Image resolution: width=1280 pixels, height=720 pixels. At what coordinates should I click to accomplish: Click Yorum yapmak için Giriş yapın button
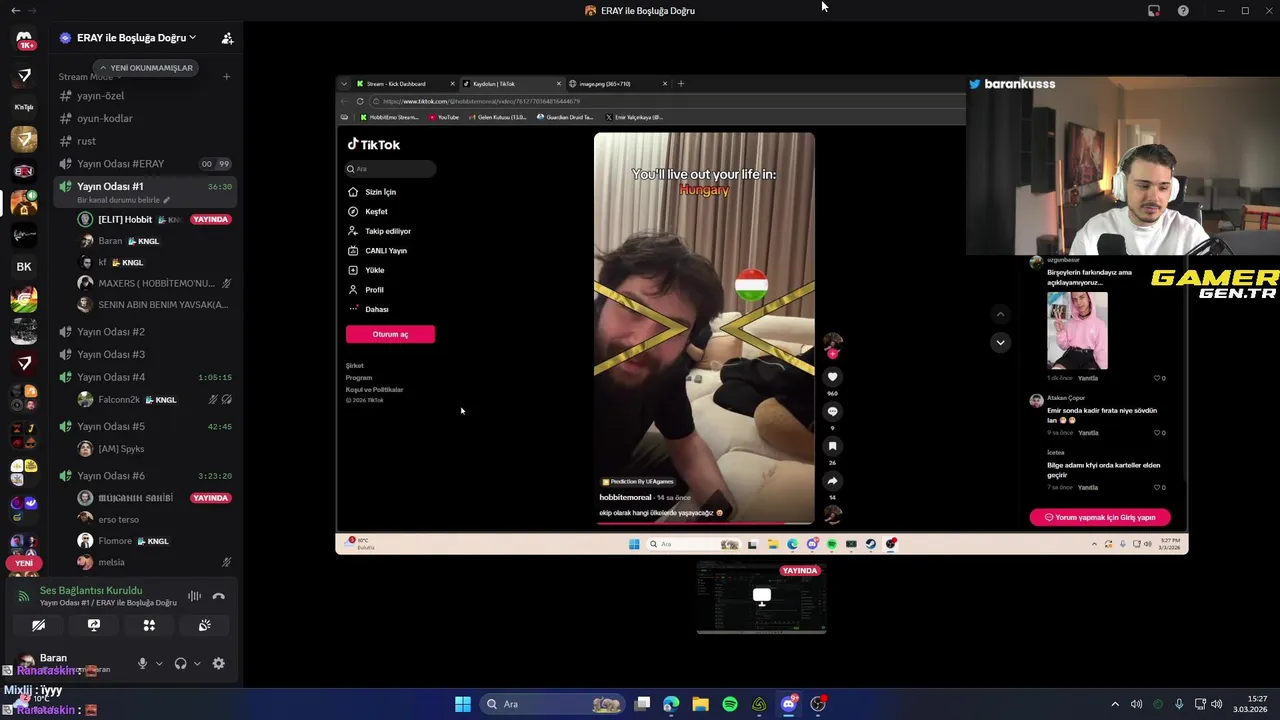[x=1100, y=518]
